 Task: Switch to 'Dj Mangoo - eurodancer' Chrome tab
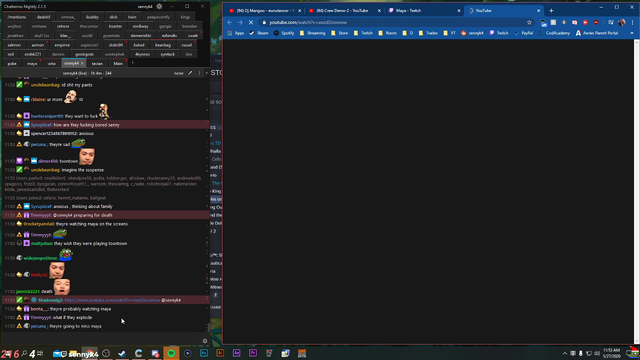(264, 11)
